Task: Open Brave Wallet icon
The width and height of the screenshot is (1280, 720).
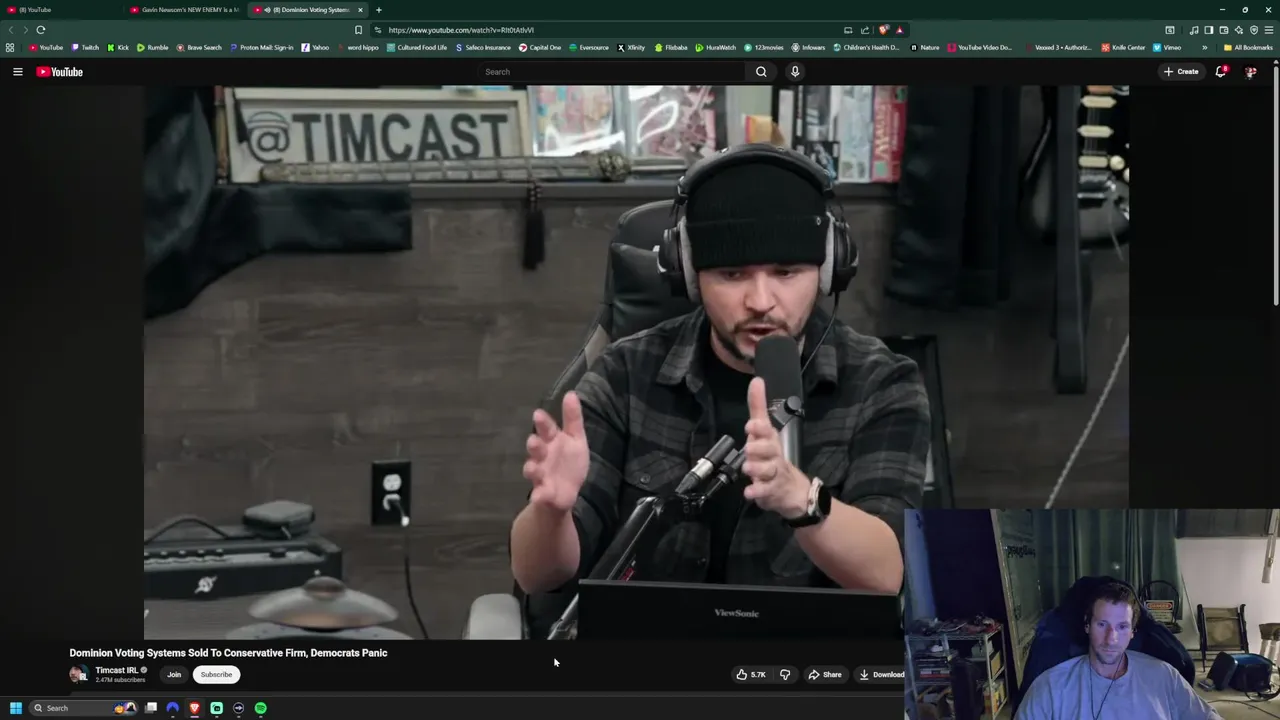Action: point(1223,30)
